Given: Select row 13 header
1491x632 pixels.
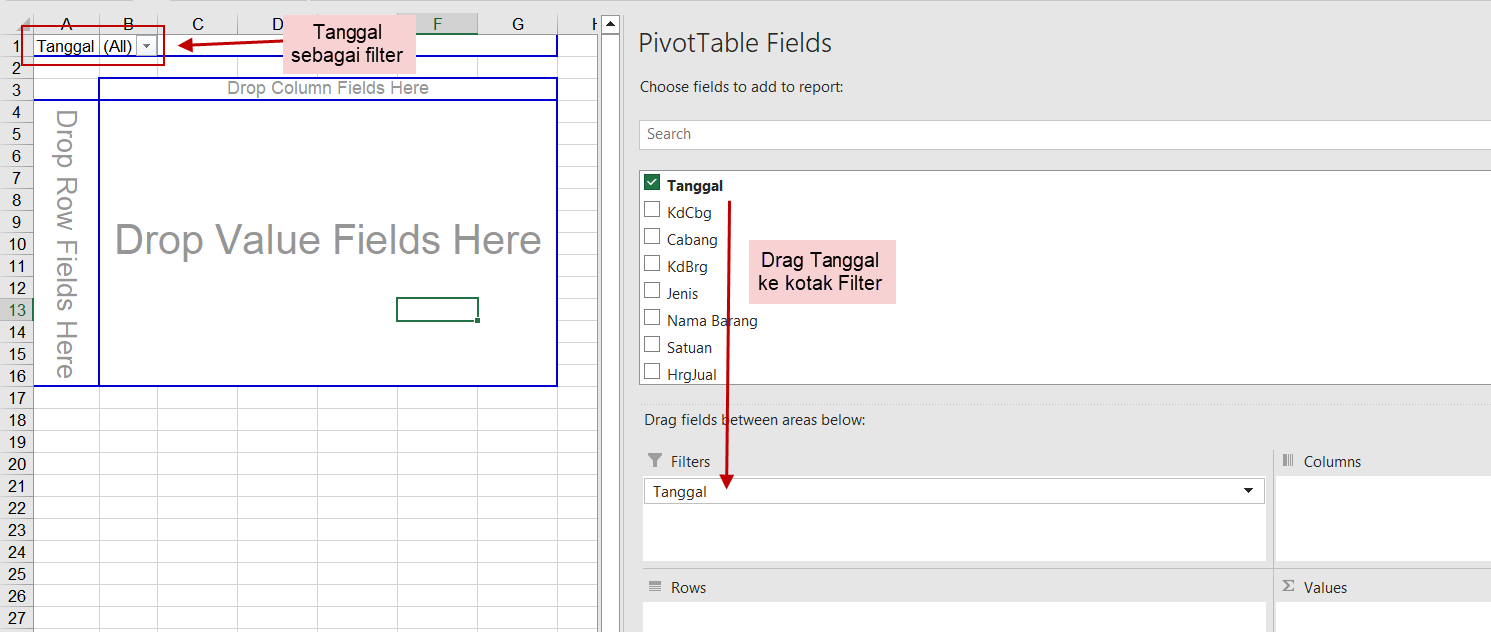Looking at the screenshot, I should click(17, 310).
